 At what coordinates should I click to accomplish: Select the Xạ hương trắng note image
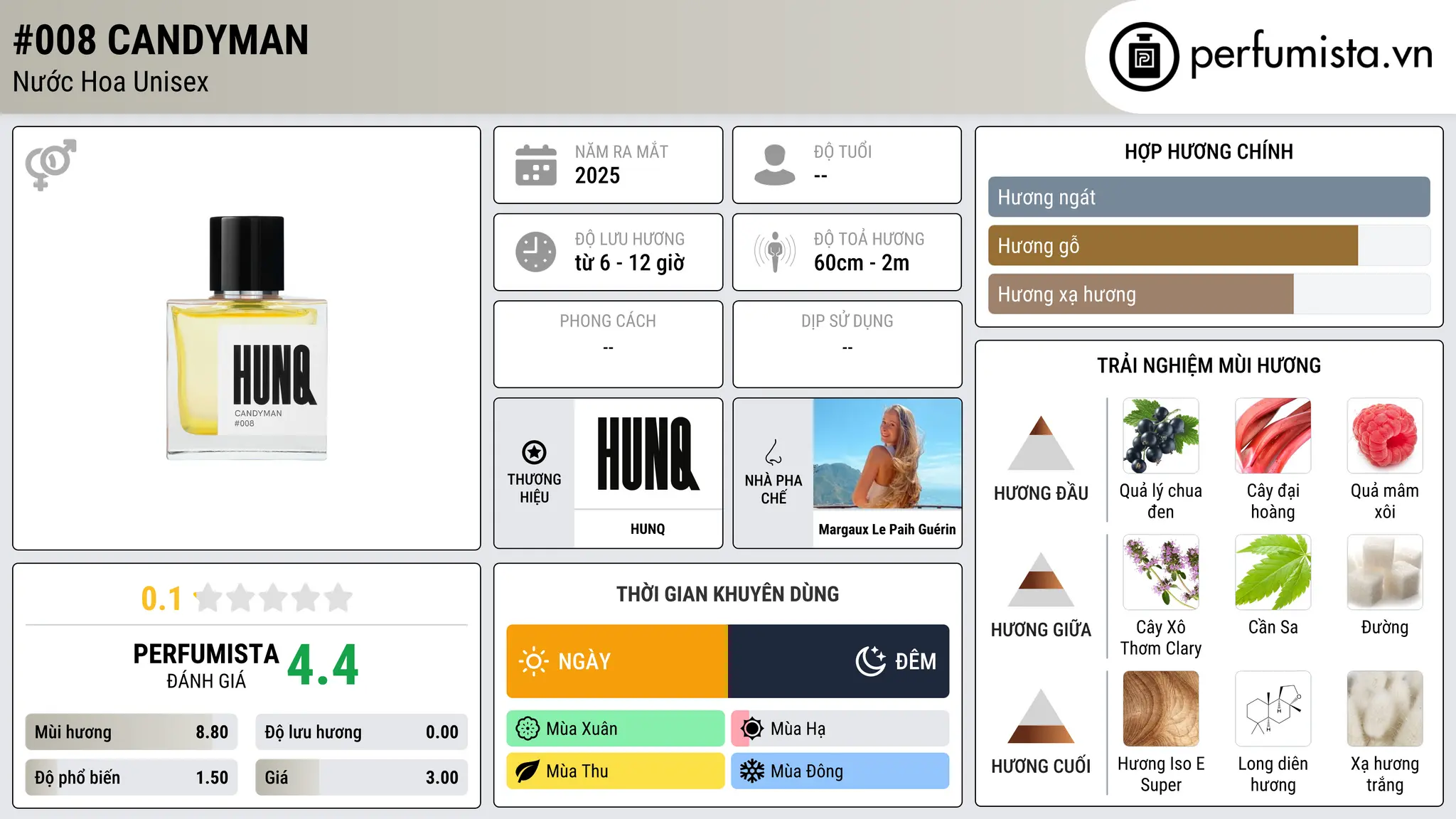click(x=1385, y=709)
